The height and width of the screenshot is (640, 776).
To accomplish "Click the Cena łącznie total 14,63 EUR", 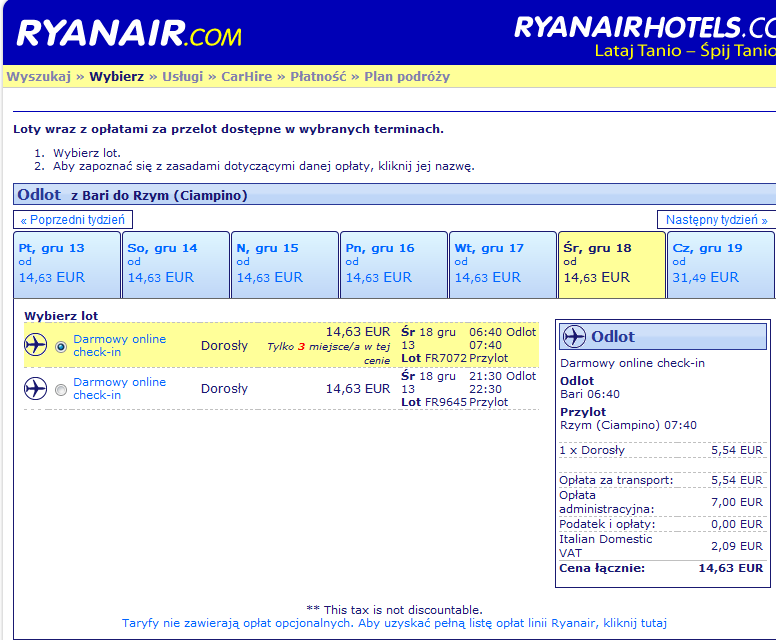I will [x=661, y=568].
